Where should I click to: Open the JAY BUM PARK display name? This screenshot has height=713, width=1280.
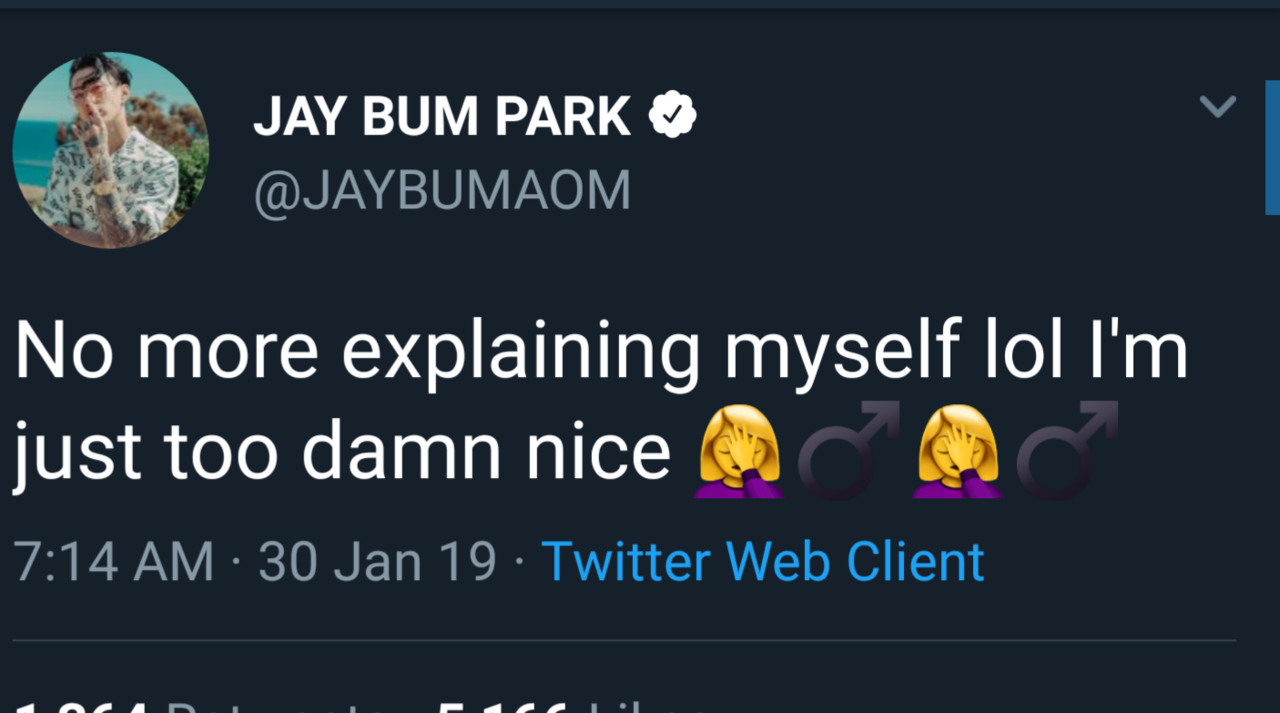(x=442, y=117)
